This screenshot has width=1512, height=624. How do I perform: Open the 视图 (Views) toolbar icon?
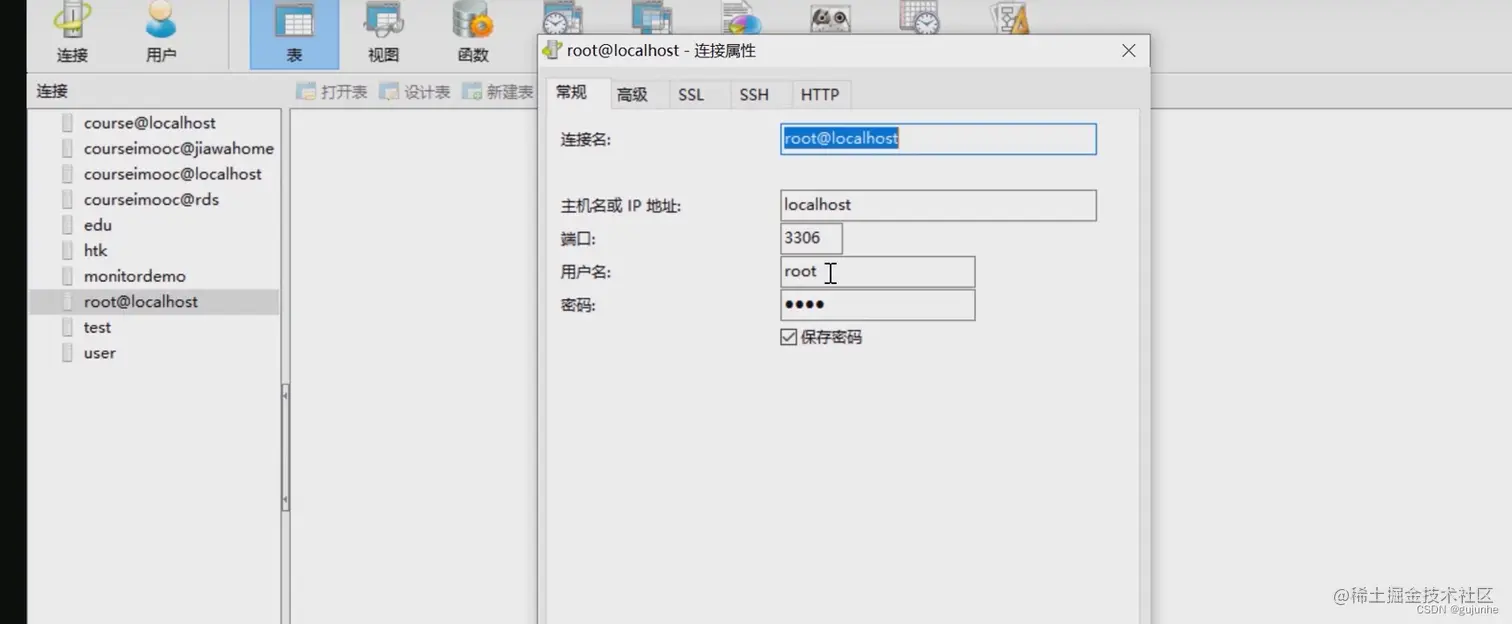(x=382, y=30)
